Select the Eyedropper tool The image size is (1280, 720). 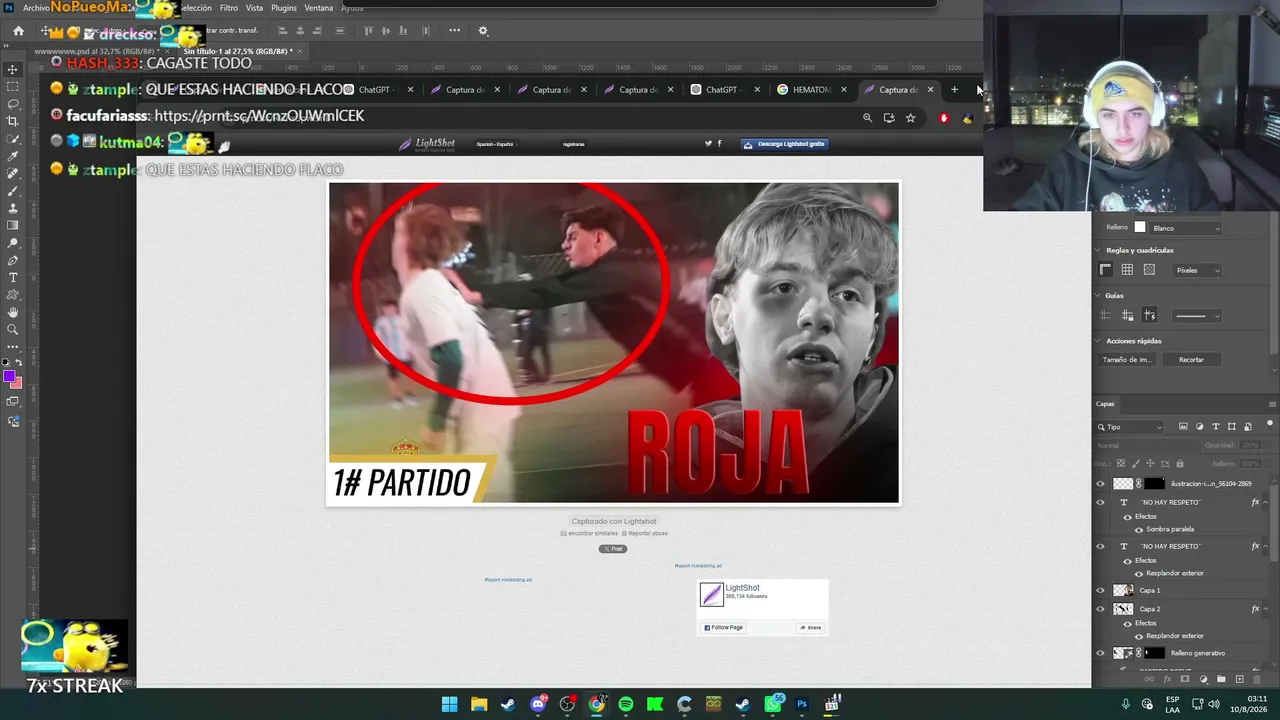13,156
